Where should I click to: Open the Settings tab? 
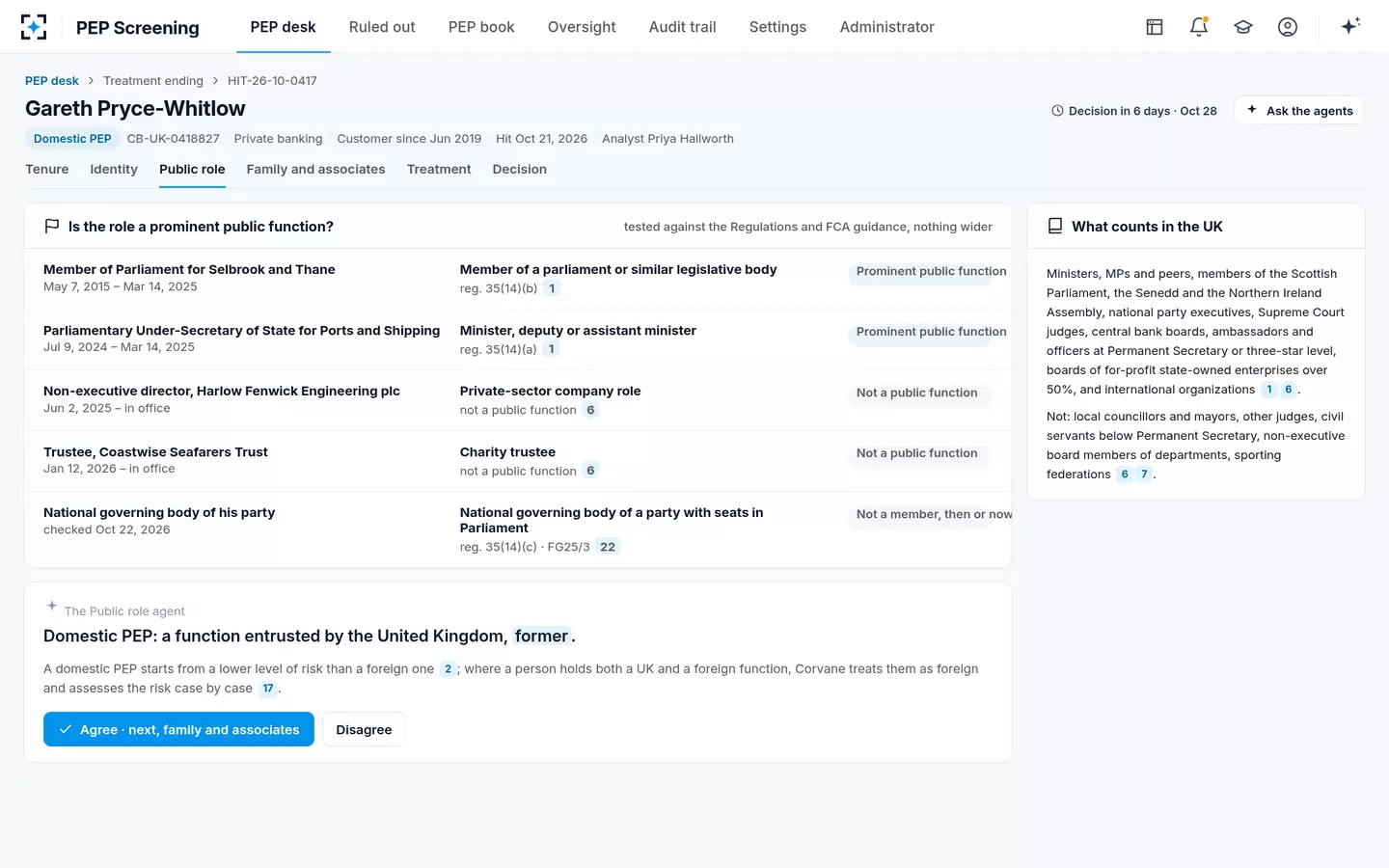pos(777,27)
